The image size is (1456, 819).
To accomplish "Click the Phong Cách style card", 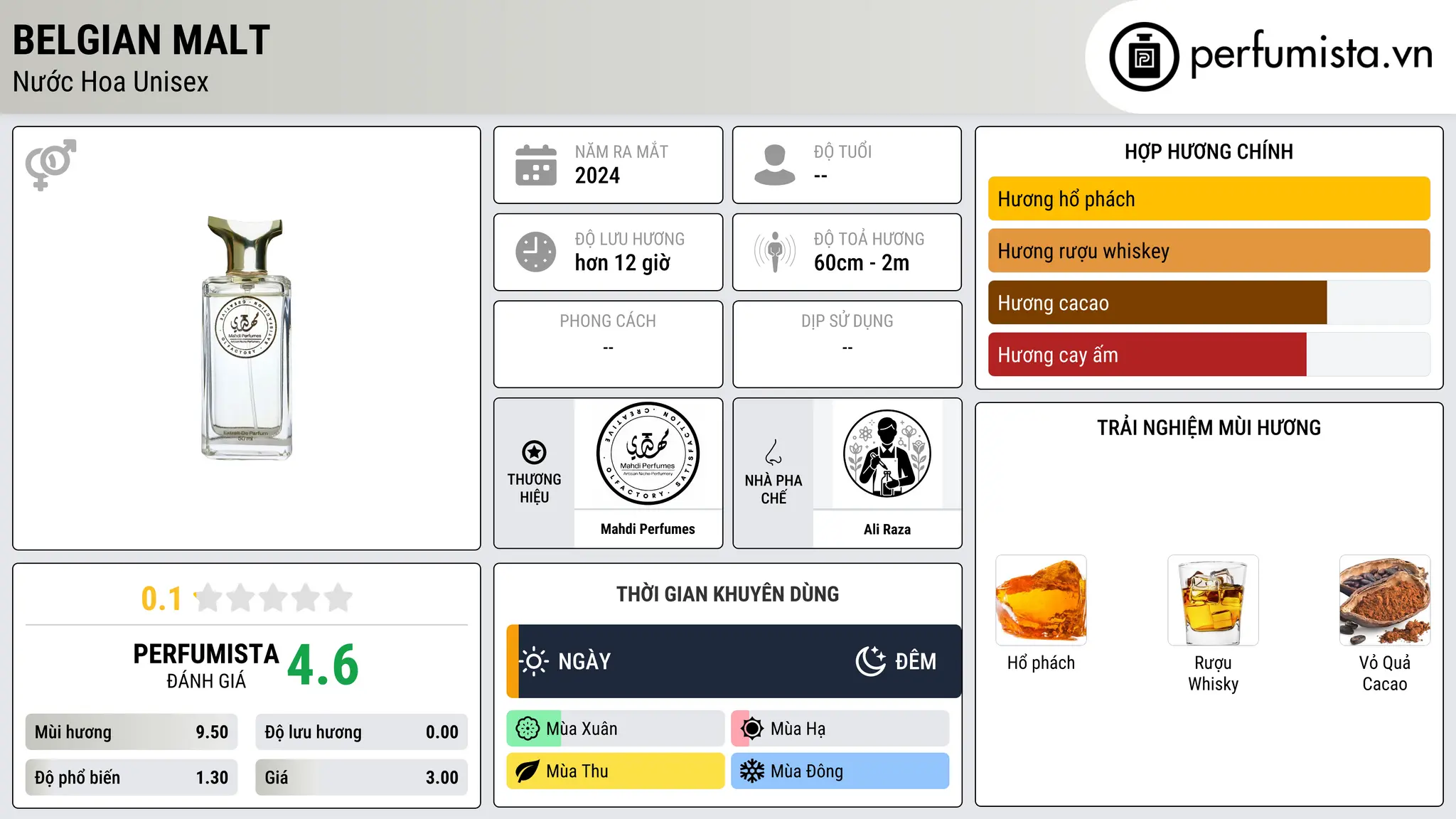I will coord(609,344).
